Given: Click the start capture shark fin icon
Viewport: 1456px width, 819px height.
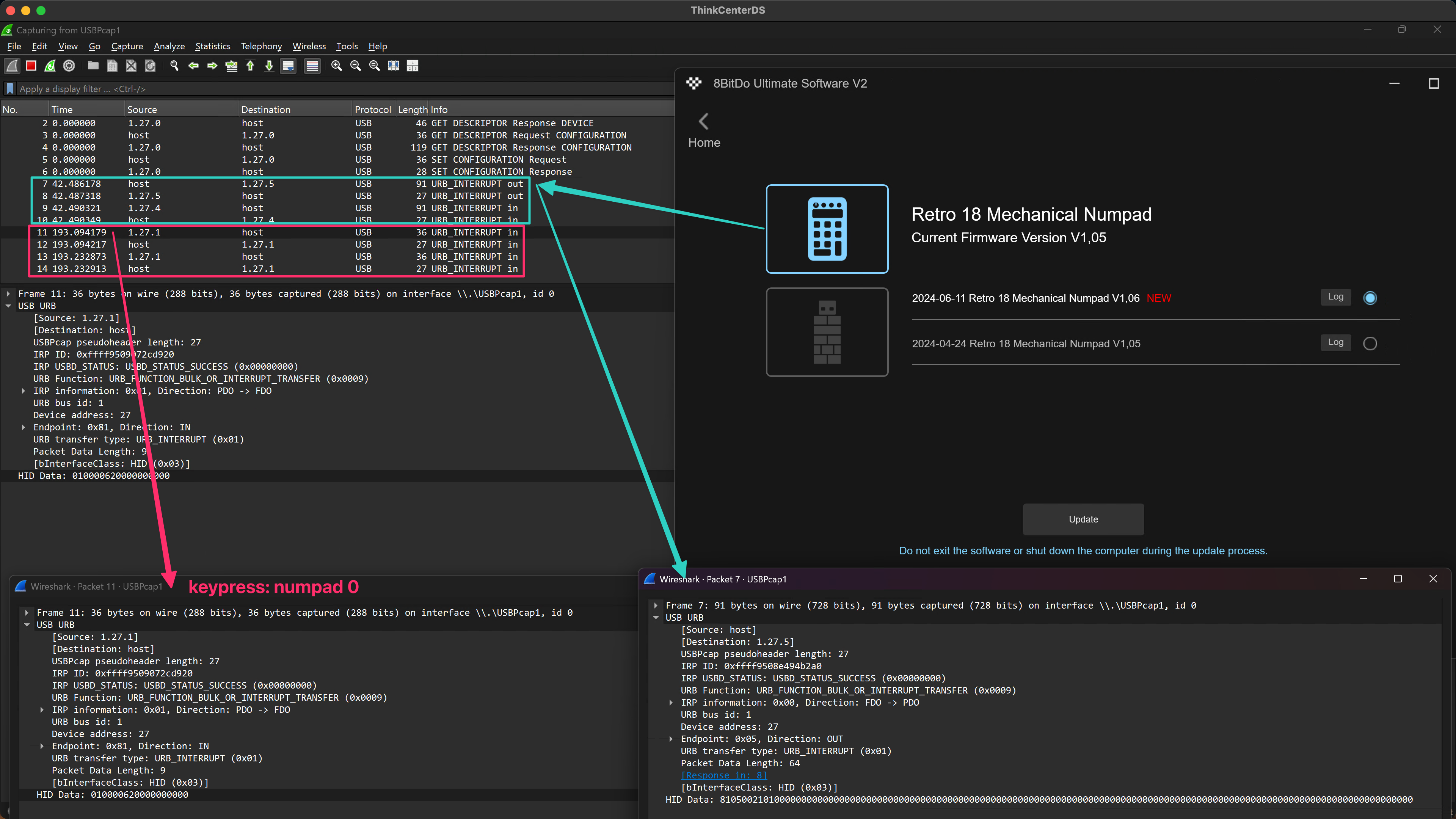Looking at the screenshot, I should coord(12,66).
